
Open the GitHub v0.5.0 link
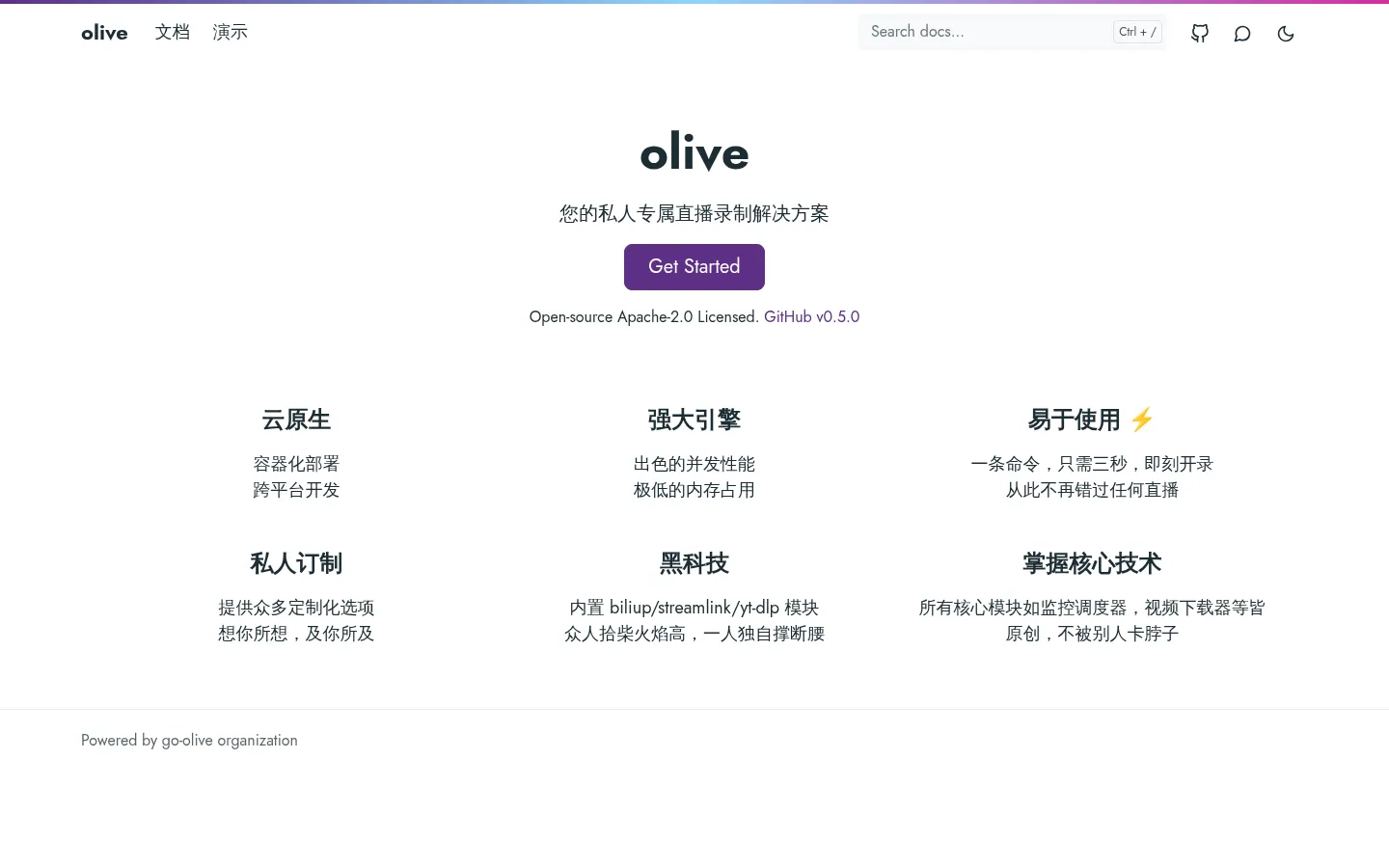click(x=811, y=316)
